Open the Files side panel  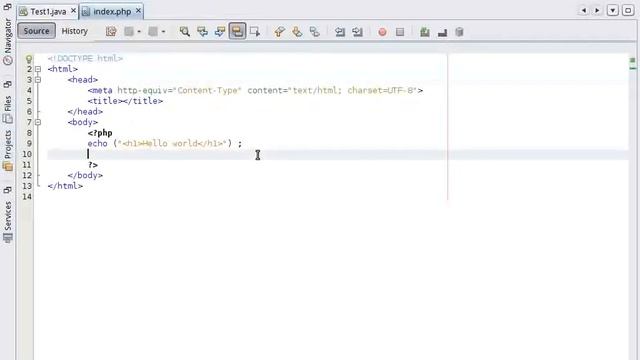point(8,109)
